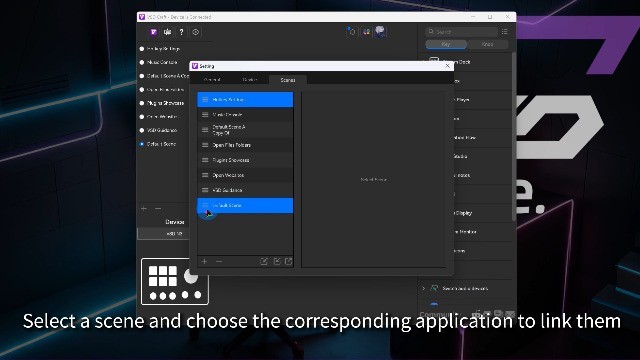This screenshot has width=640, height=360.
Task: Click the purple VSD logo icon in main toolbar
Action: click(153, 32)
